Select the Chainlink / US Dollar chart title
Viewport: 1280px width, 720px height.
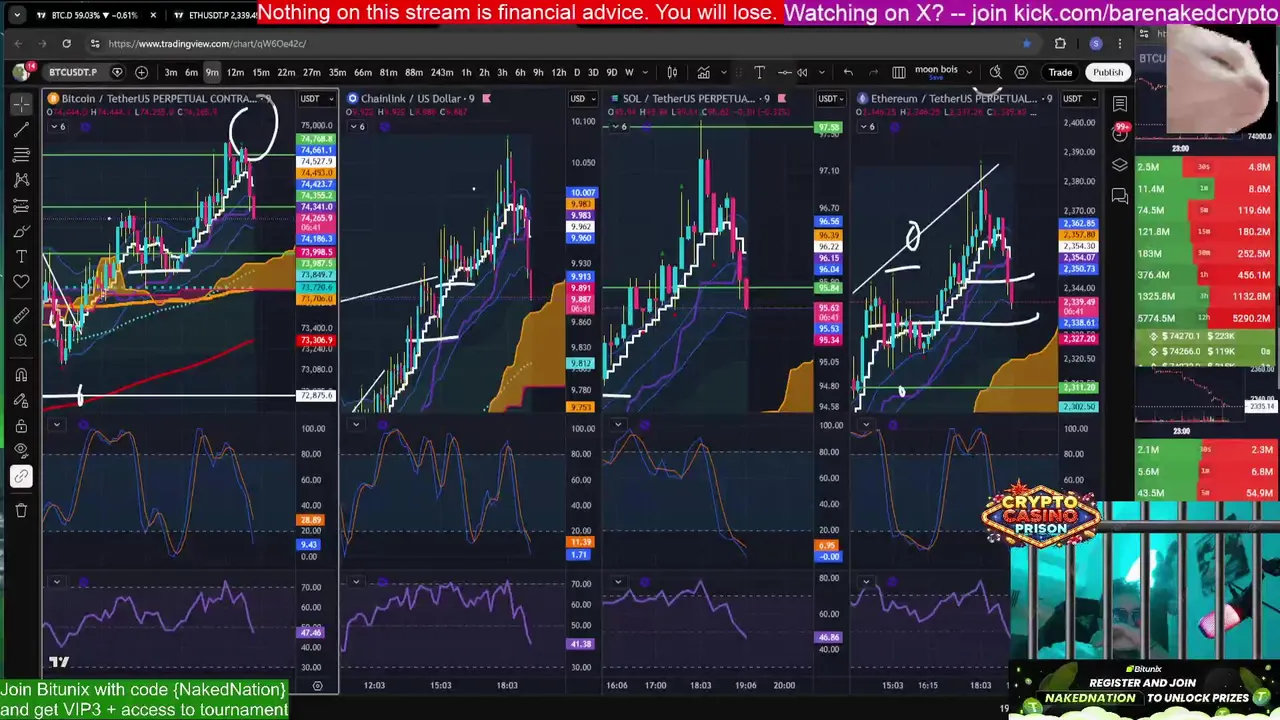pyautogui.click(x=411, y=98)
